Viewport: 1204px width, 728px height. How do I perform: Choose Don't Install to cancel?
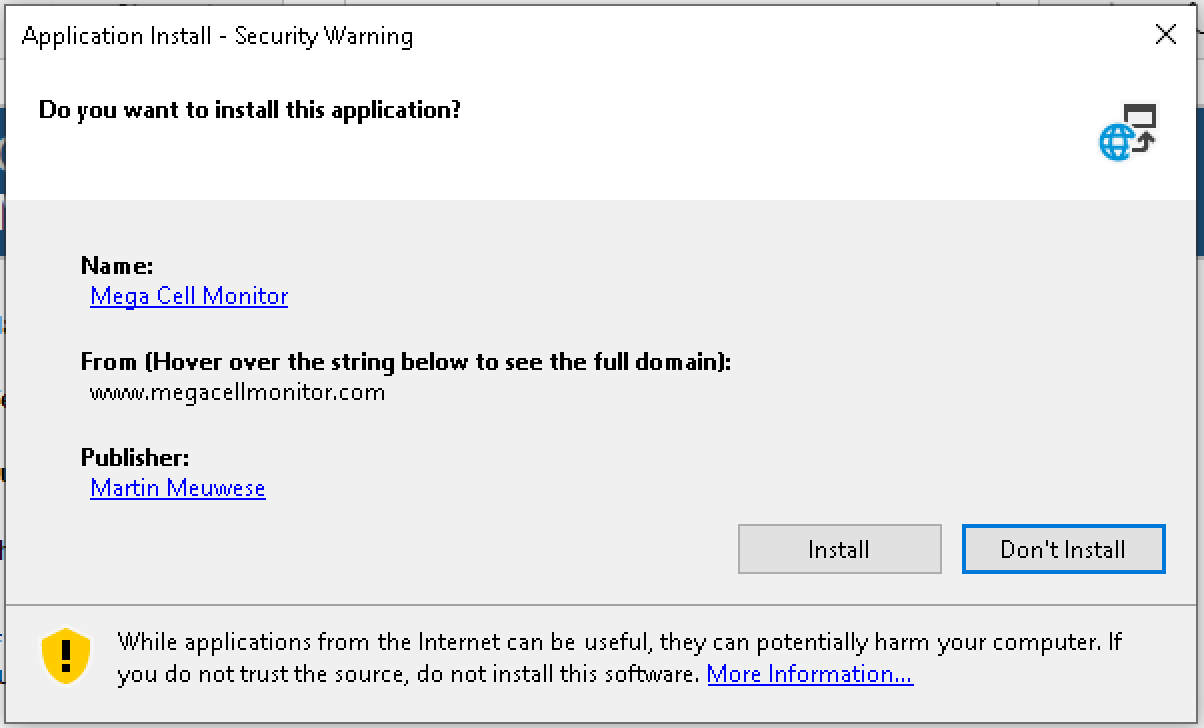click(x=1063, y=549)
